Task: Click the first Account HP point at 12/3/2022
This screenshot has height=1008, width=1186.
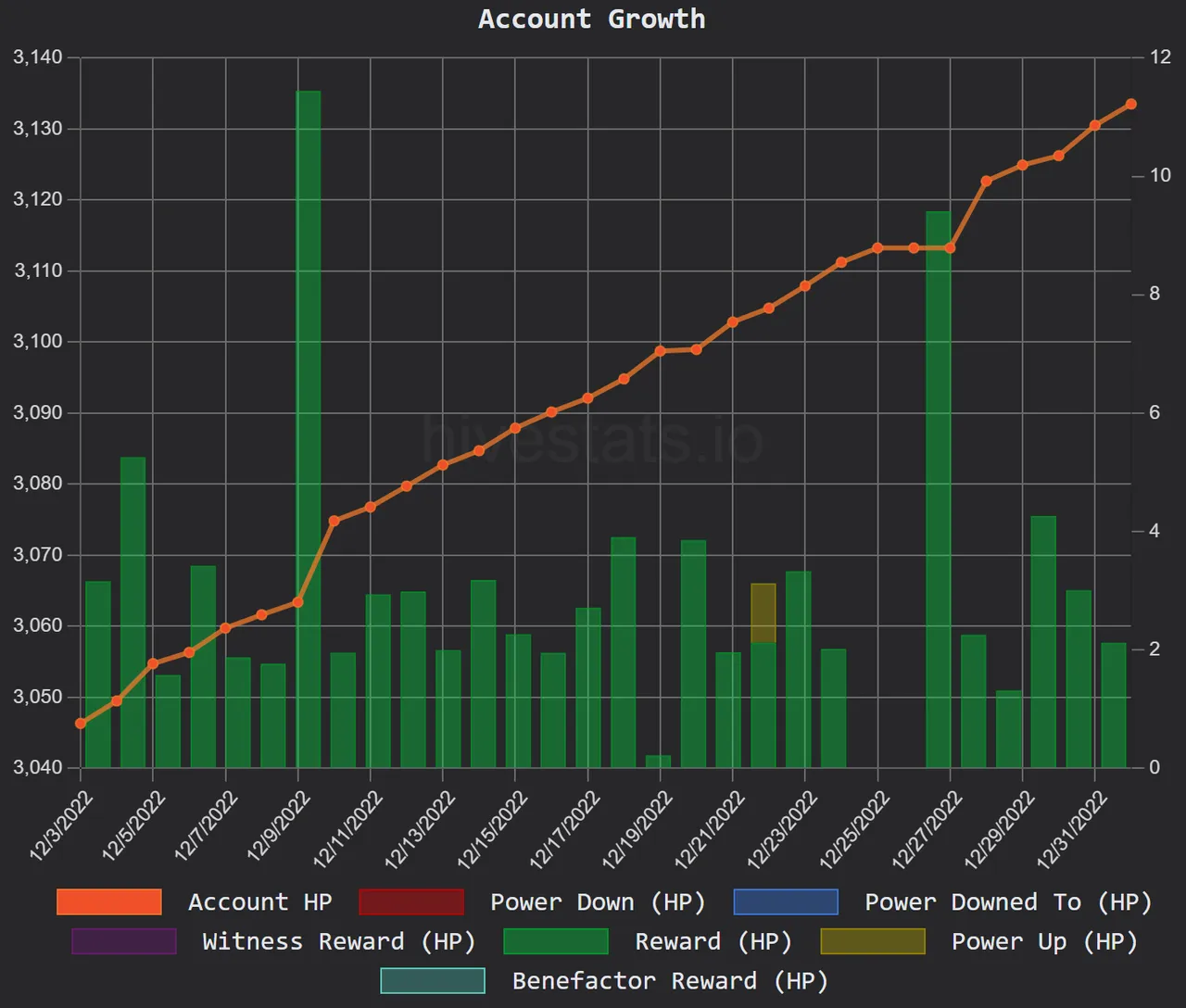Action: tap(81, 724)
